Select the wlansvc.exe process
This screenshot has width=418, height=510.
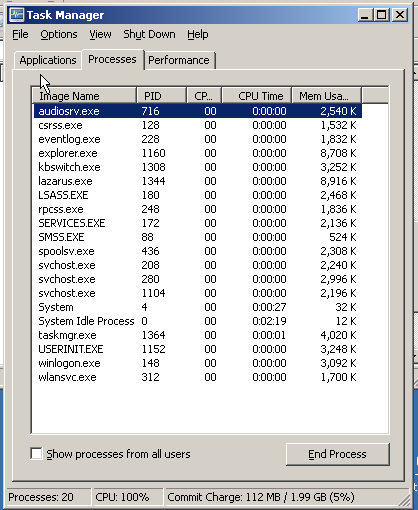click(198, 377)
